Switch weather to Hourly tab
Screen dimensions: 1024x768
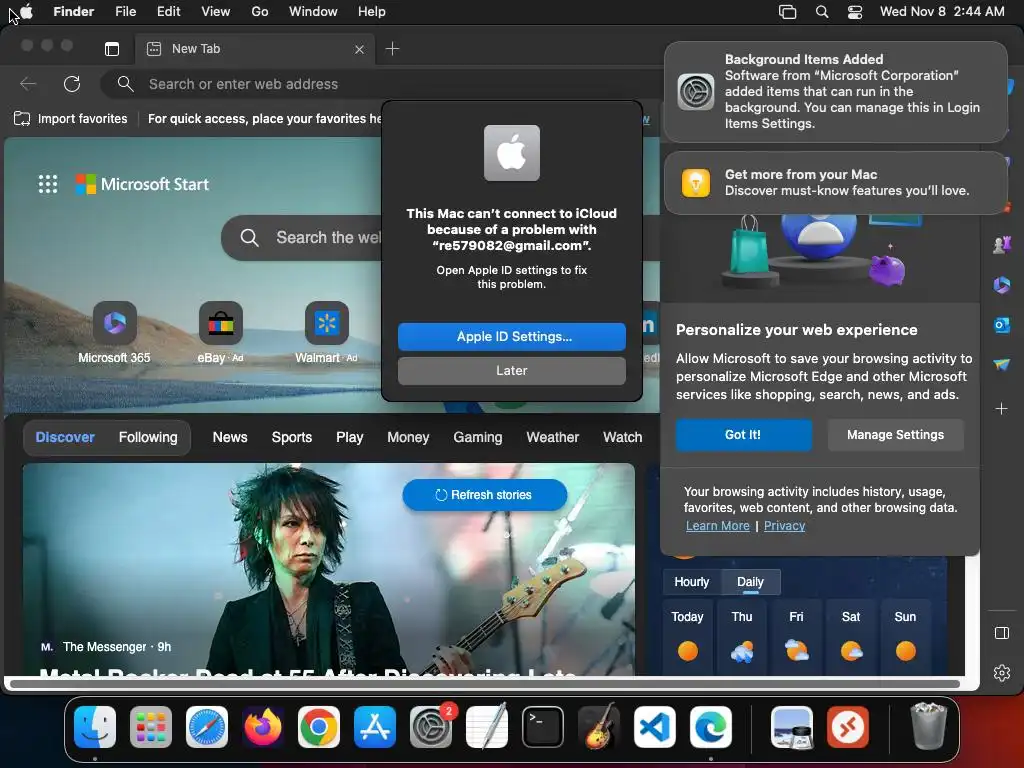pyautogui.click(x=692, y=582)
